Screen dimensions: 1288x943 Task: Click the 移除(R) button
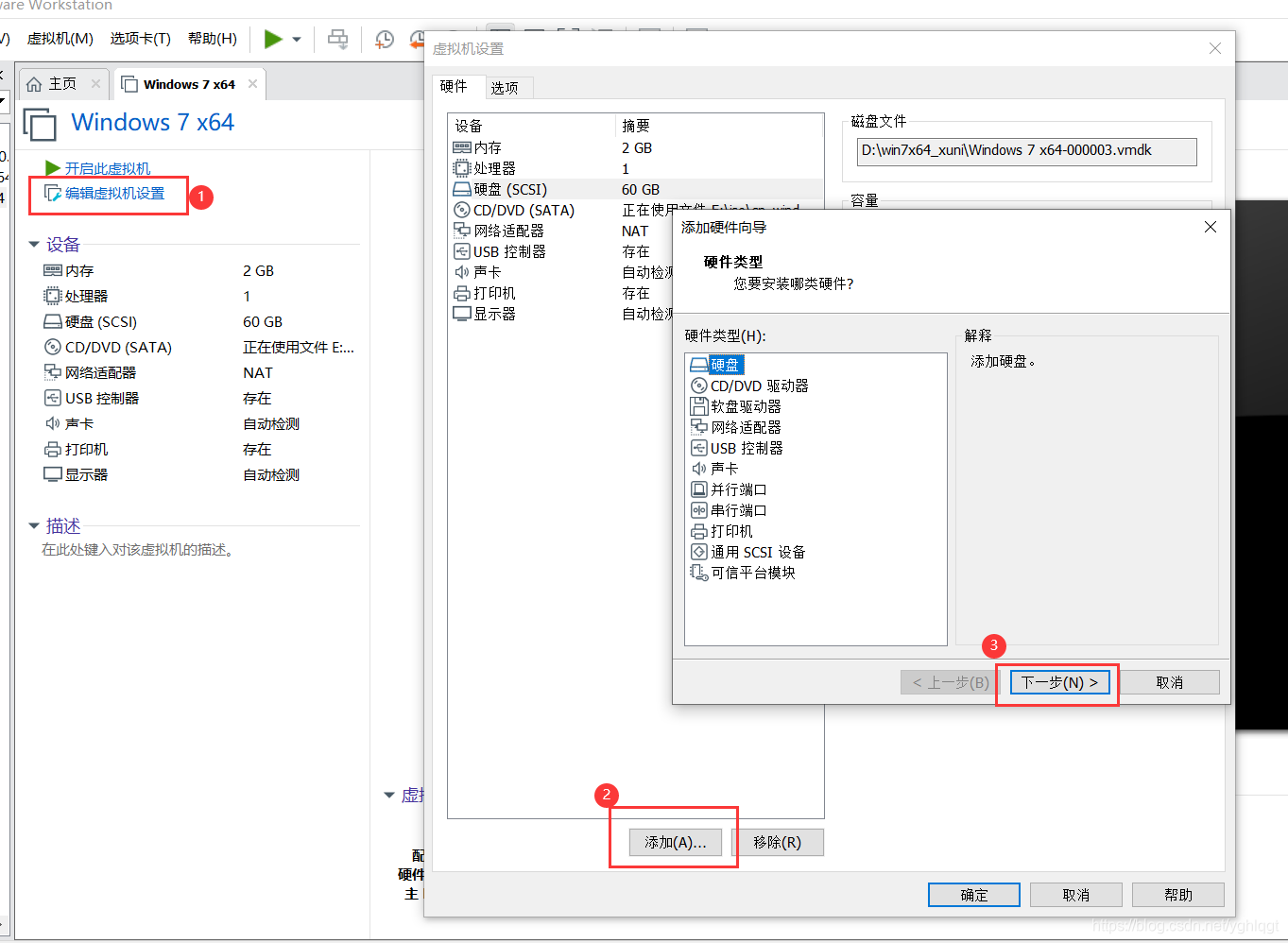[777, 842]
